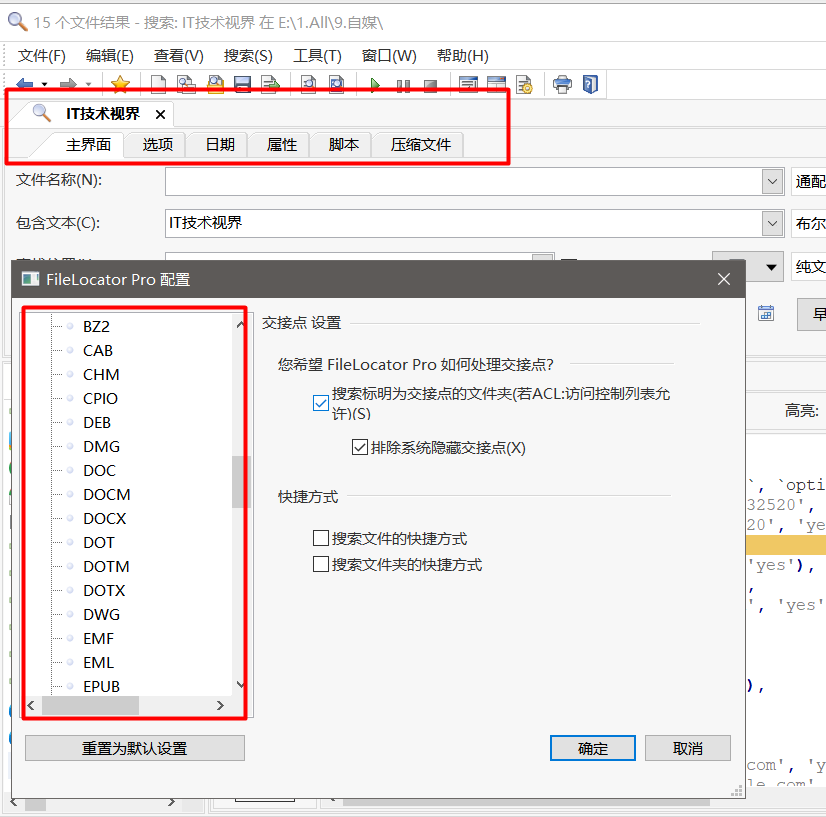826x817 pixels.
Task: Select CHM in the config tree
Action: click(101, 375)
